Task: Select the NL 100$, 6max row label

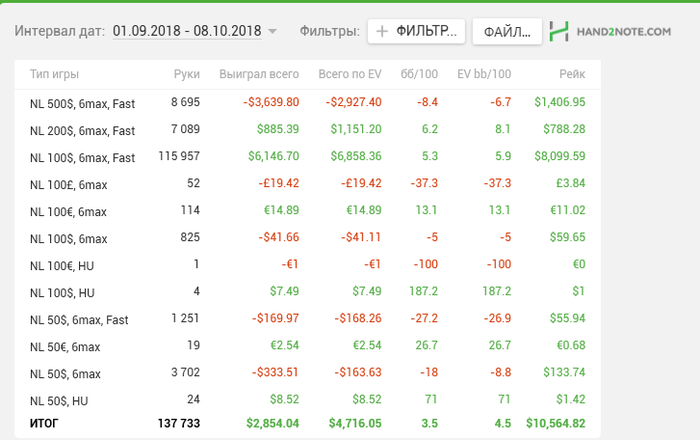Action: click(x=68, y=239)
